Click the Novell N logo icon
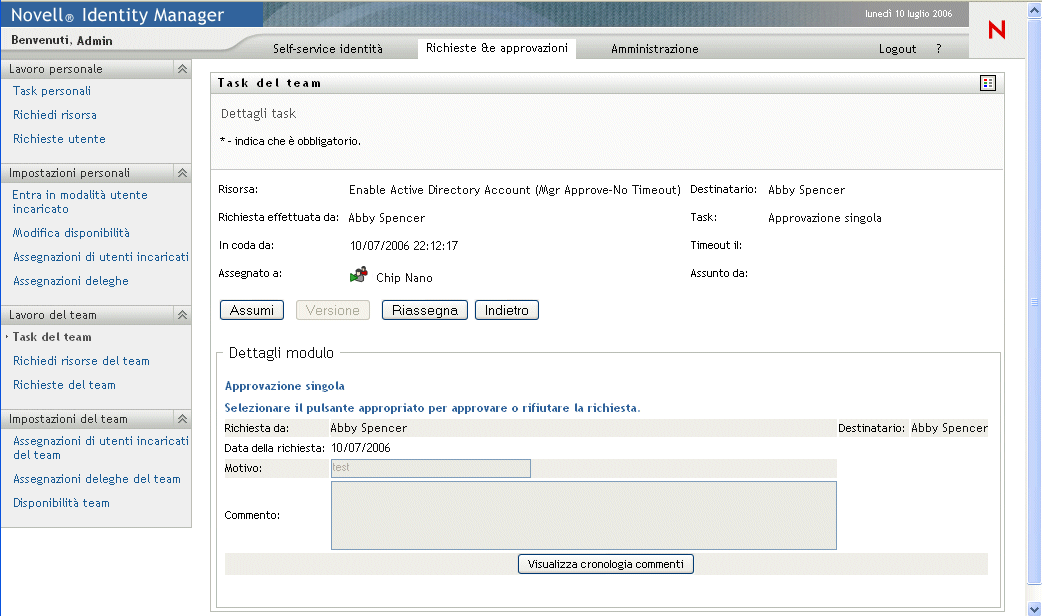 (x=996, y=30)
